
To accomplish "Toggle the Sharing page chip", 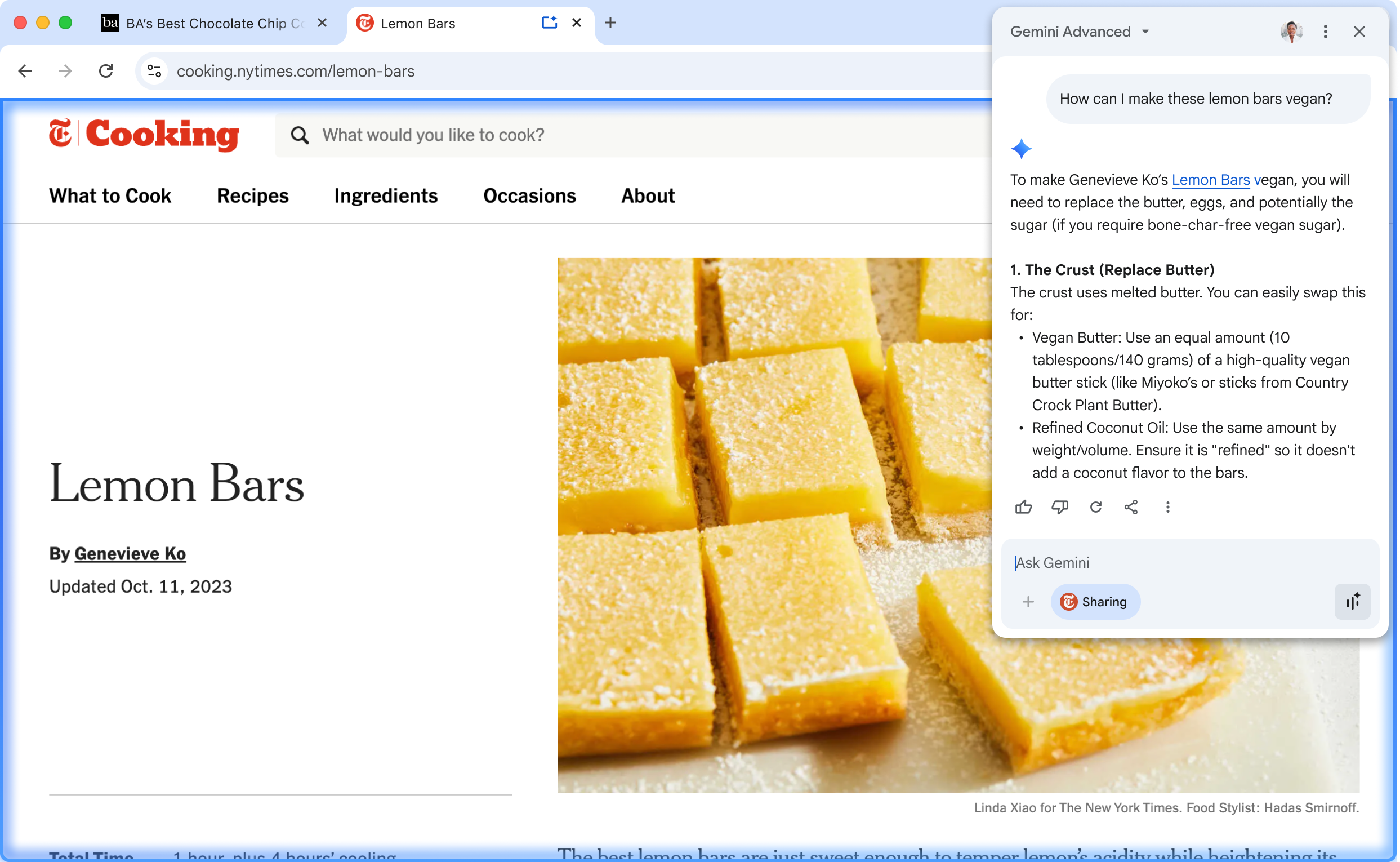I will [1095, 602].
